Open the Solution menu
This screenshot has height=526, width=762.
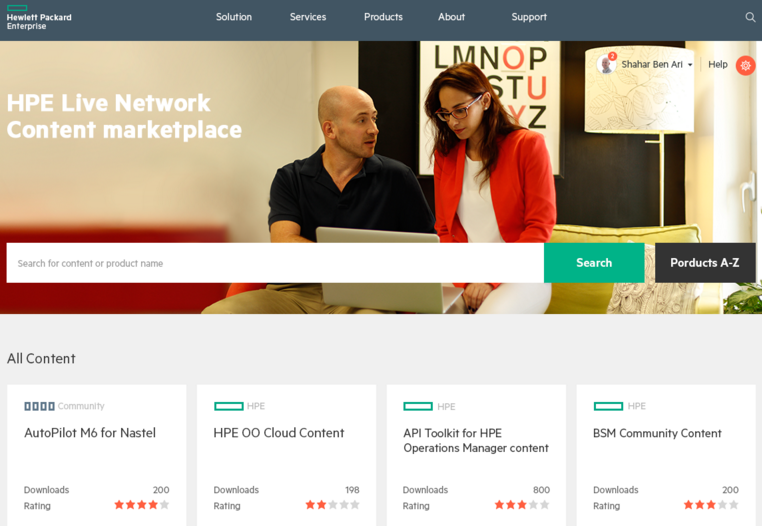coord(234,17)
